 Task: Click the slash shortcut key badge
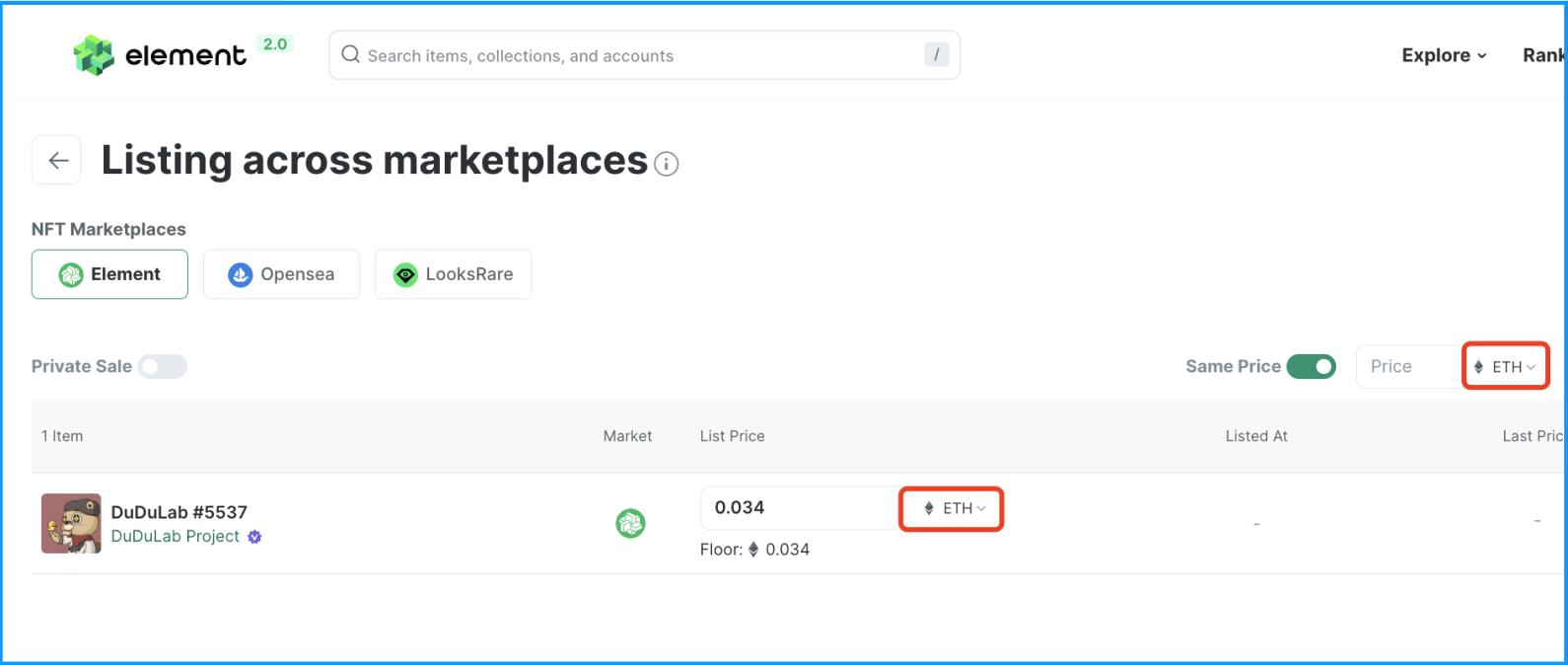pyautogui.click(x=936, y=55)
